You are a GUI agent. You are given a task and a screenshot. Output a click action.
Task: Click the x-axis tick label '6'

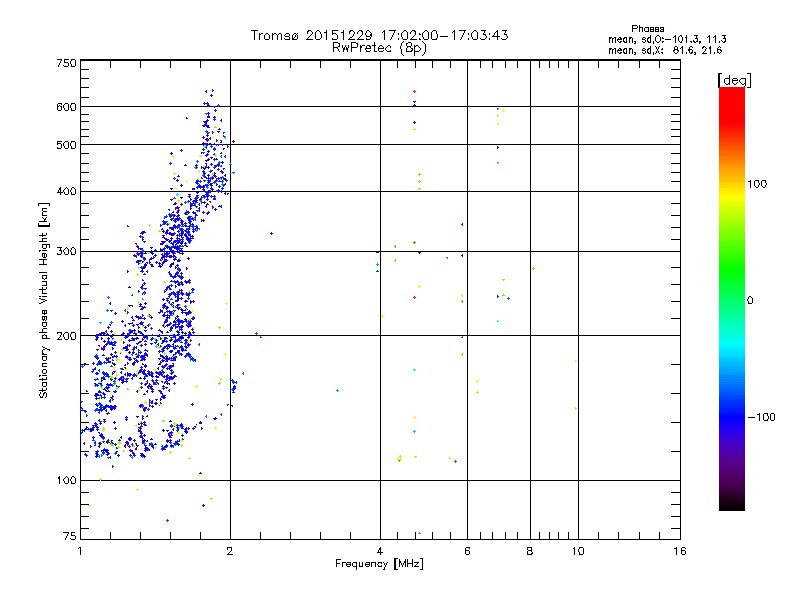[467, 551]
